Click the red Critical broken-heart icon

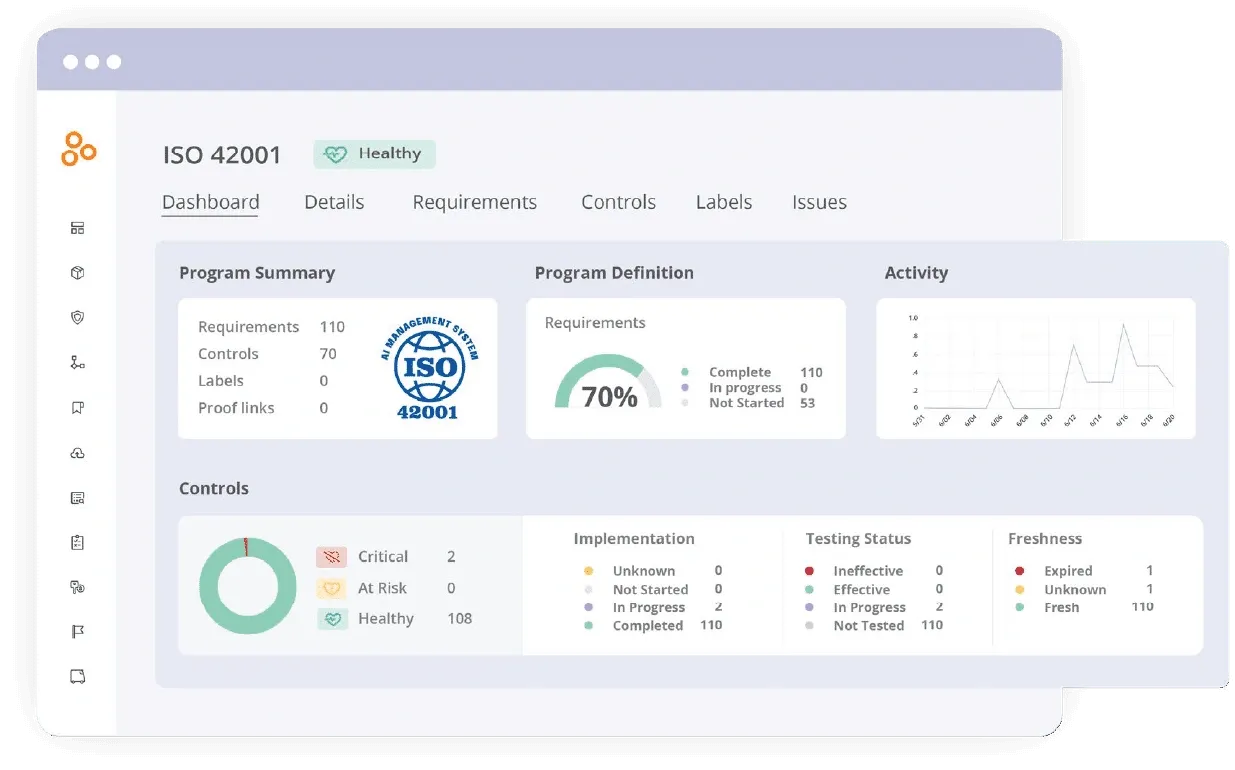(331, 557)
